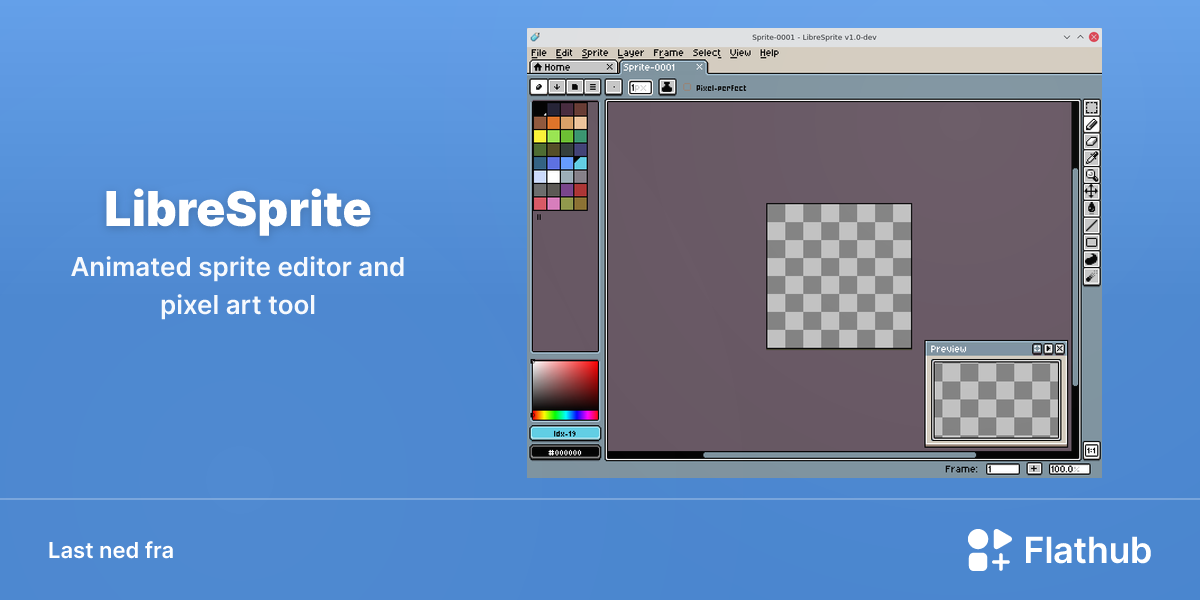Image resolution: width=1200 pixels, height=600 pixels.
Task: Click the 100.0 zoom percentage field
Action: pyautogui.click(x=1069, y=468)
